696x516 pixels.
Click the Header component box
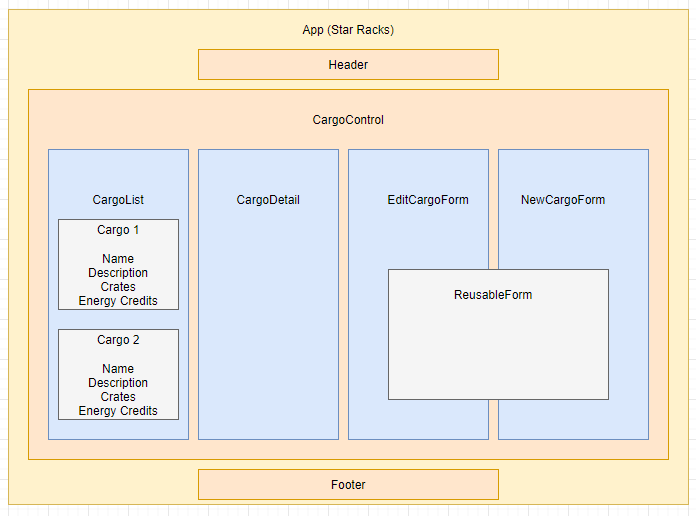tap(348, 65)
